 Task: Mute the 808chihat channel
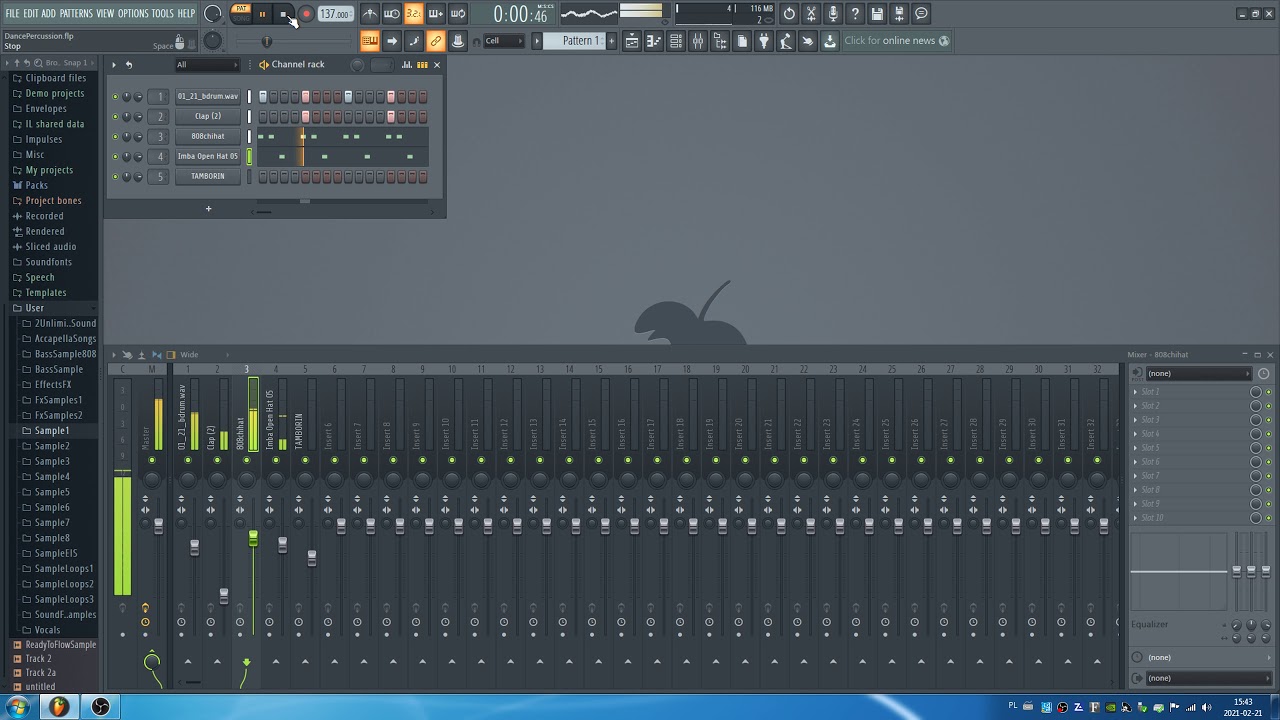click(x=115, y=137)
